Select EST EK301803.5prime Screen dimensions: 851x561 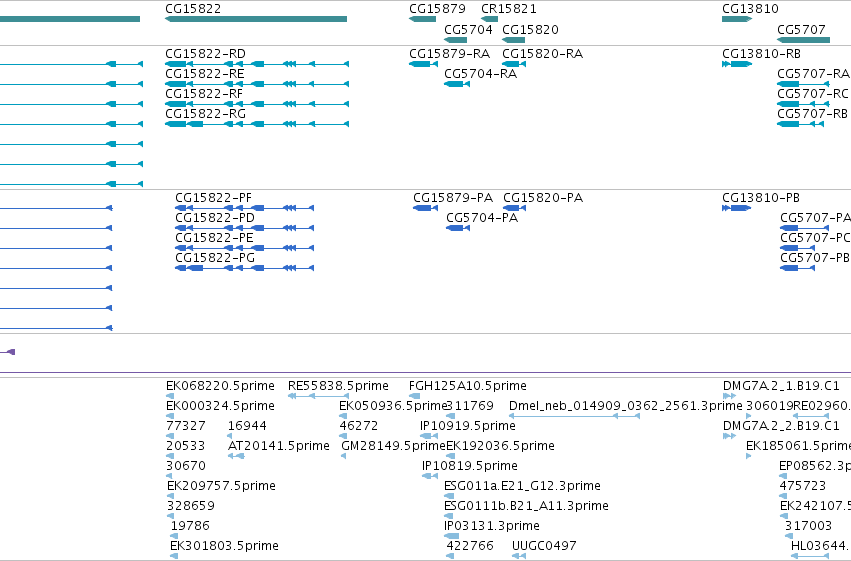(174, 556)
